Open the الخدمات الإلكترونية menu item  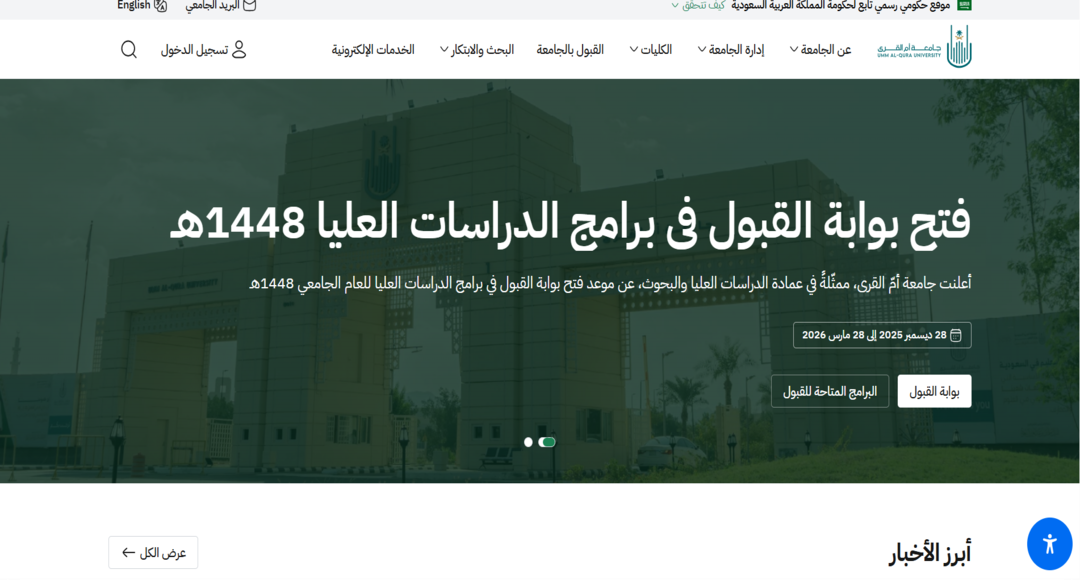point(373,49)
